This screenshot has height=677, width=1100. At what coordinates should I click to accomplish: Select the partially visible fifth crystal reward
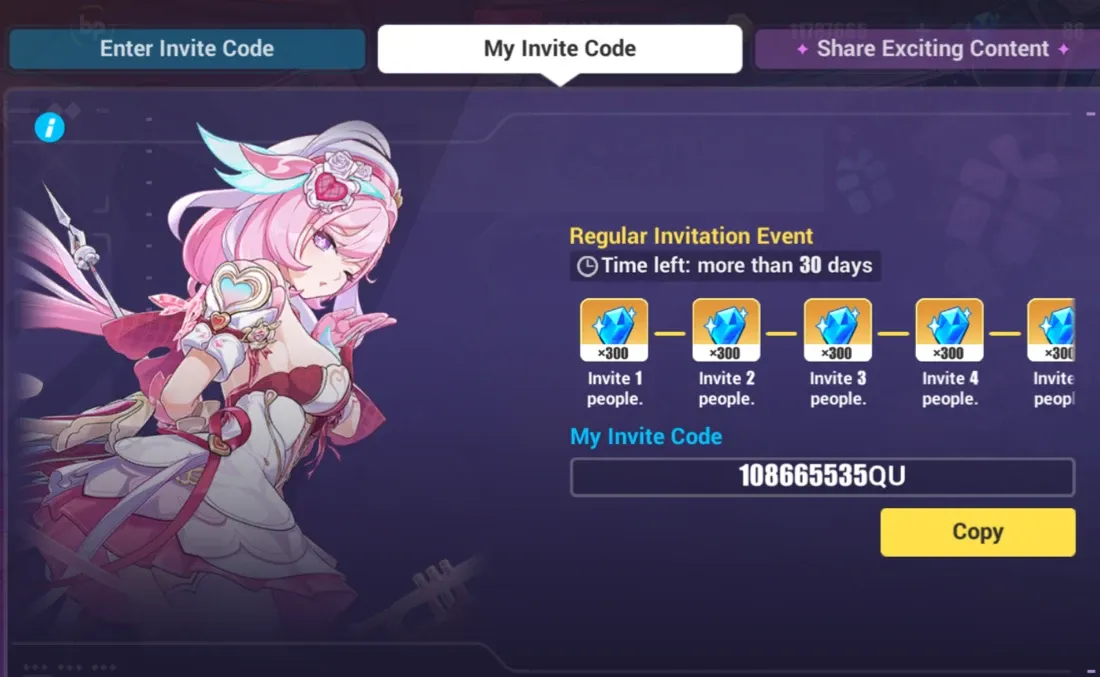tap(1051, 330)
